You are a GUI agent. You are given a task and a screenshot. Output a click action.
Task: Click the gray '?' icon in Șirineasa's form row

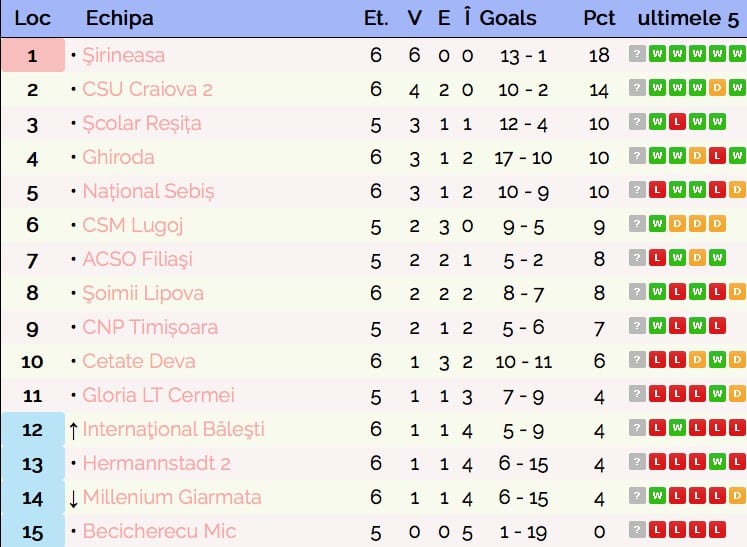pos(636,55)
